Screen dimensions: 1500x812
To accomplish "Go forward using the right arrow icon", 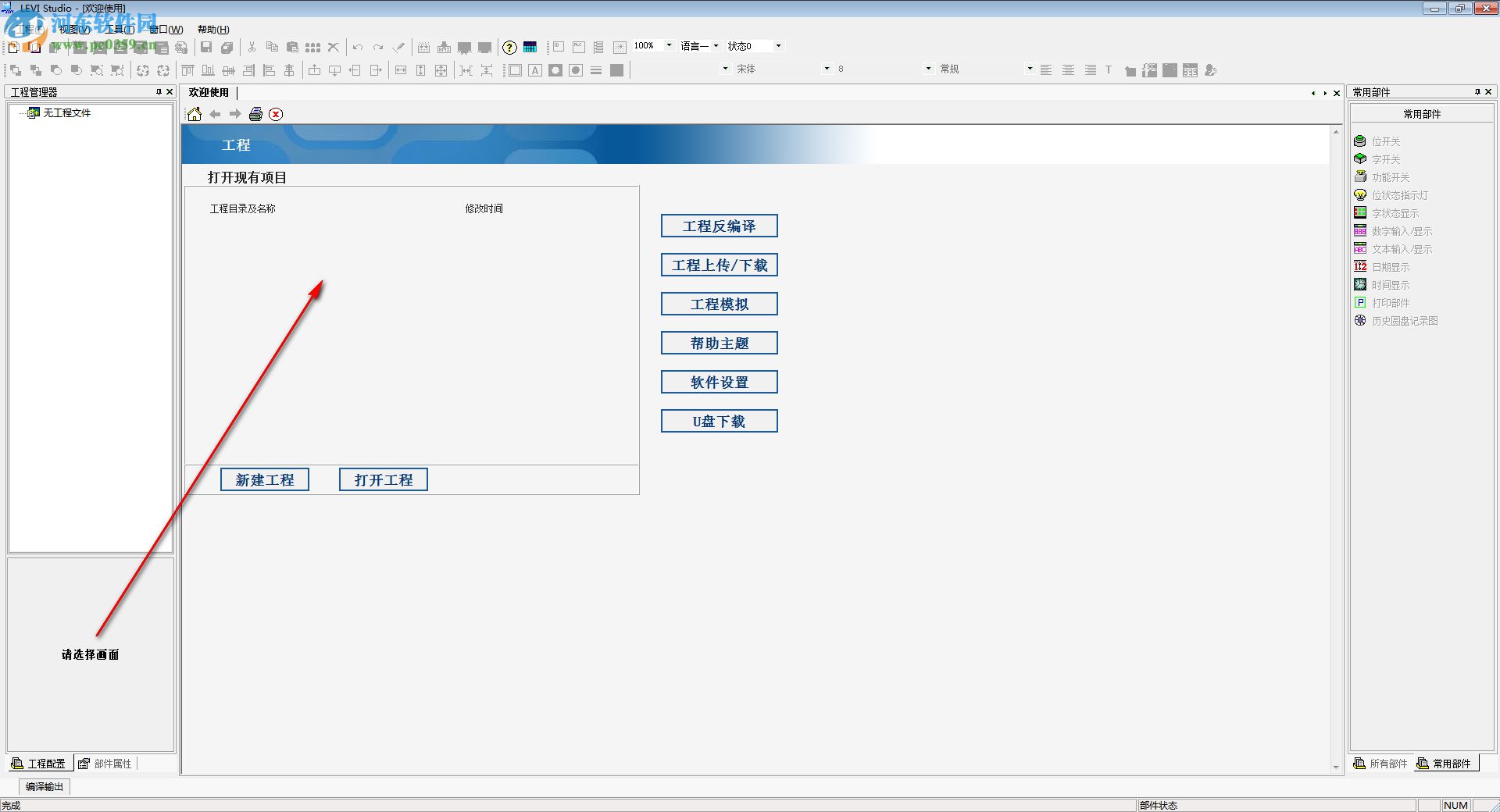I will [x=235, y=114].
